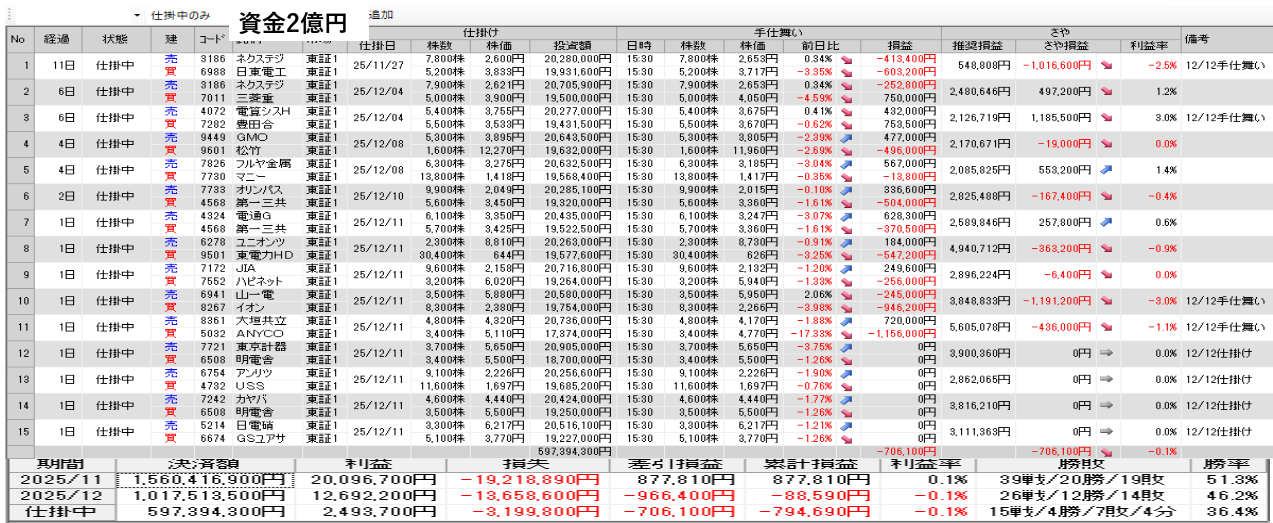This screenshot has height=523, width=1273.
Task: Click the 状態 column header
Action: click(115, 39)
